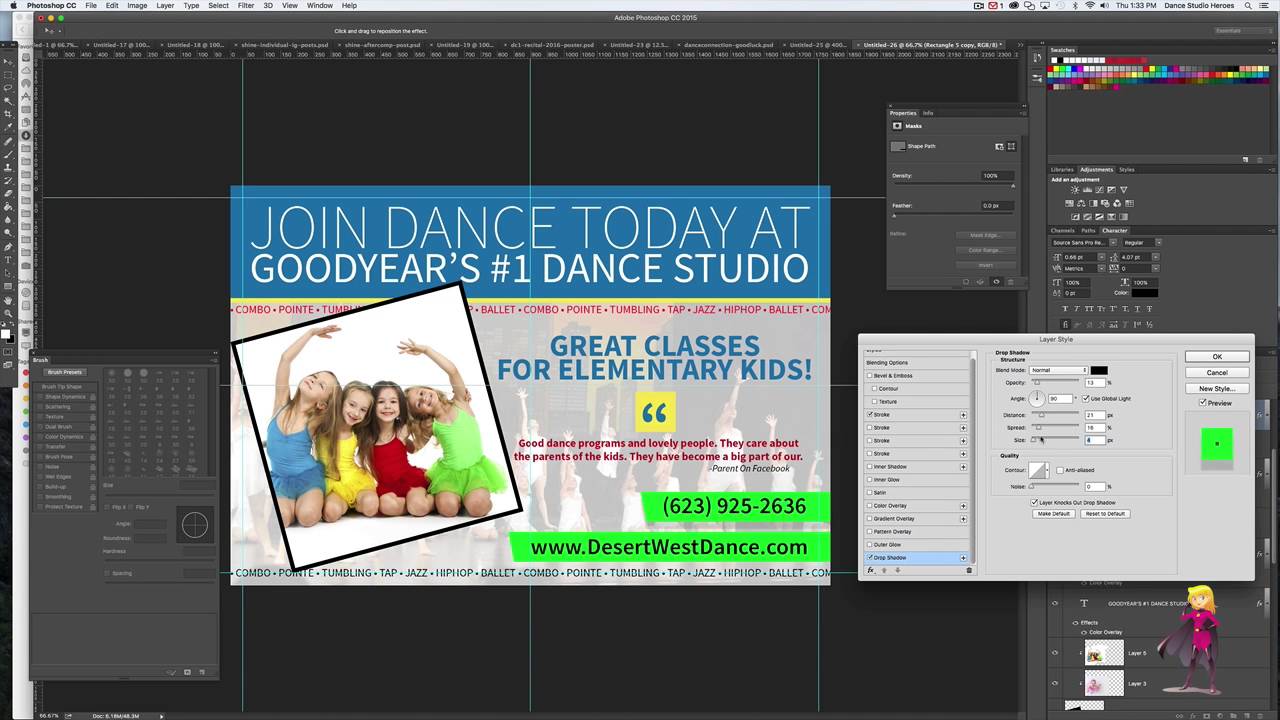This screenshot has height=720, width=1280.
Task: Click Reset to Default button
Action: [x=1105, y=514]
